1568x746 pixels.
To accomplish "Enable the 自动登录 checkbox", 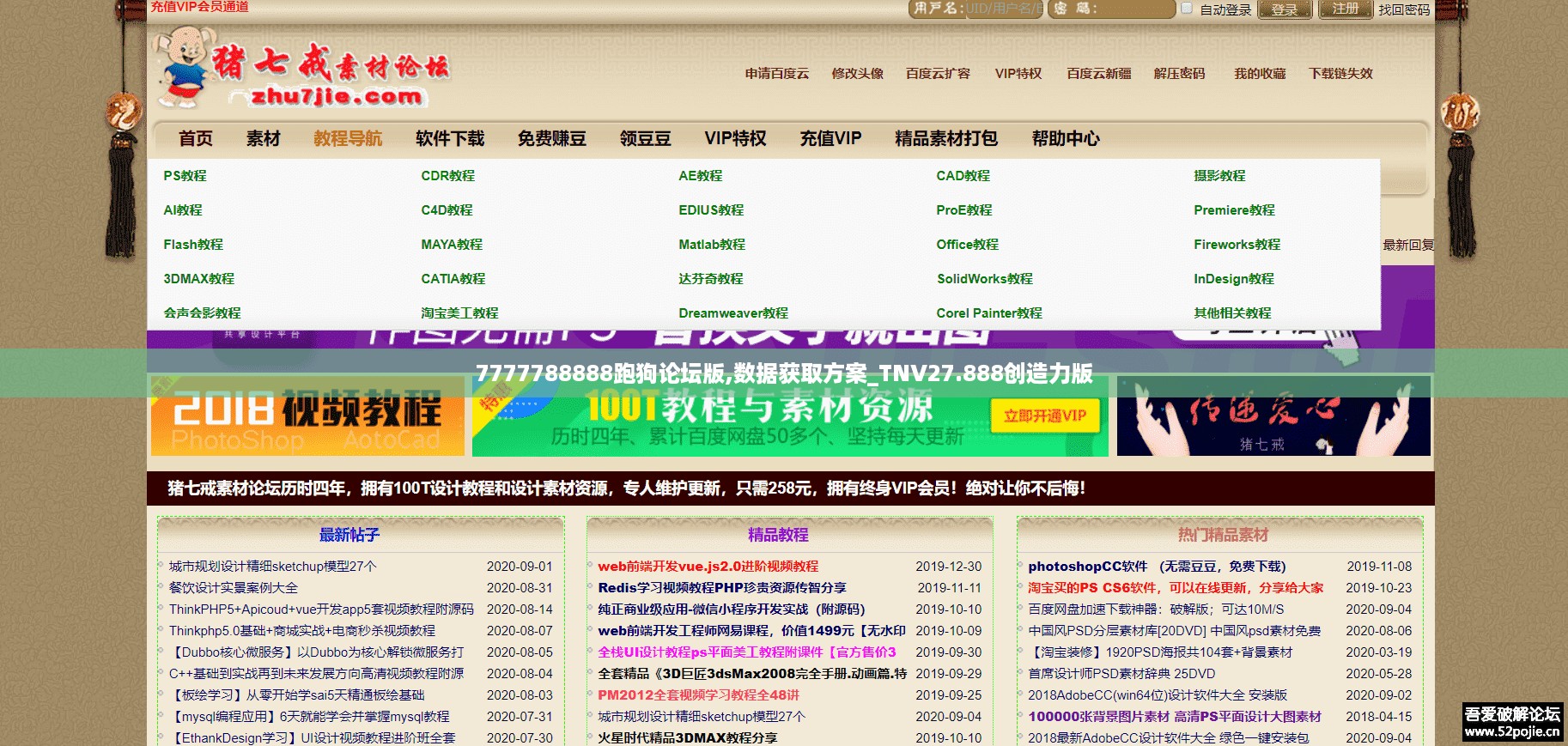I will [1187, 9].
